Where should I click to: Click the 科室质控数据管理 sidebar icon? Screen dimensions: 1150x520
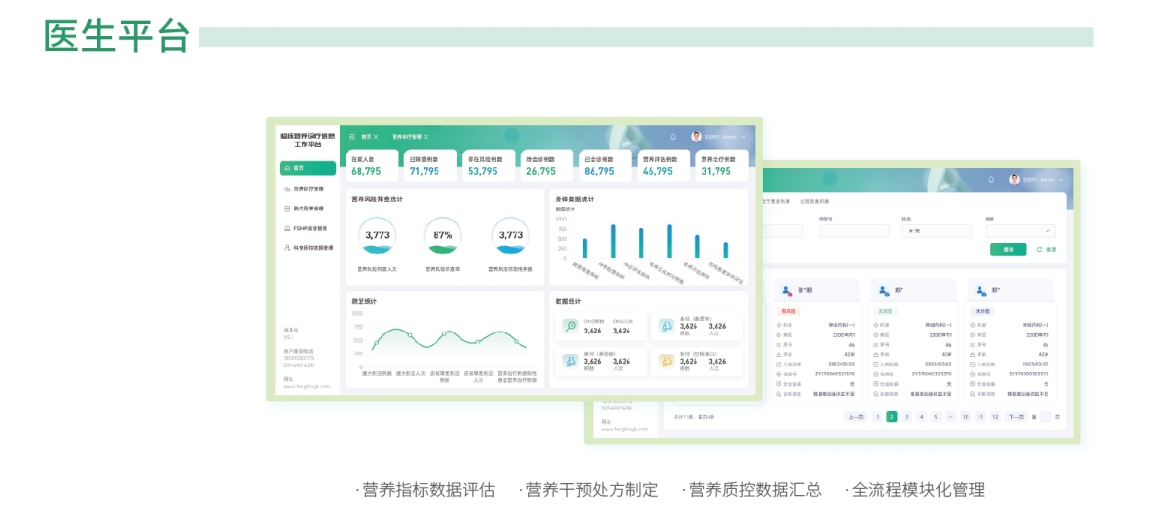coord(287,247)
